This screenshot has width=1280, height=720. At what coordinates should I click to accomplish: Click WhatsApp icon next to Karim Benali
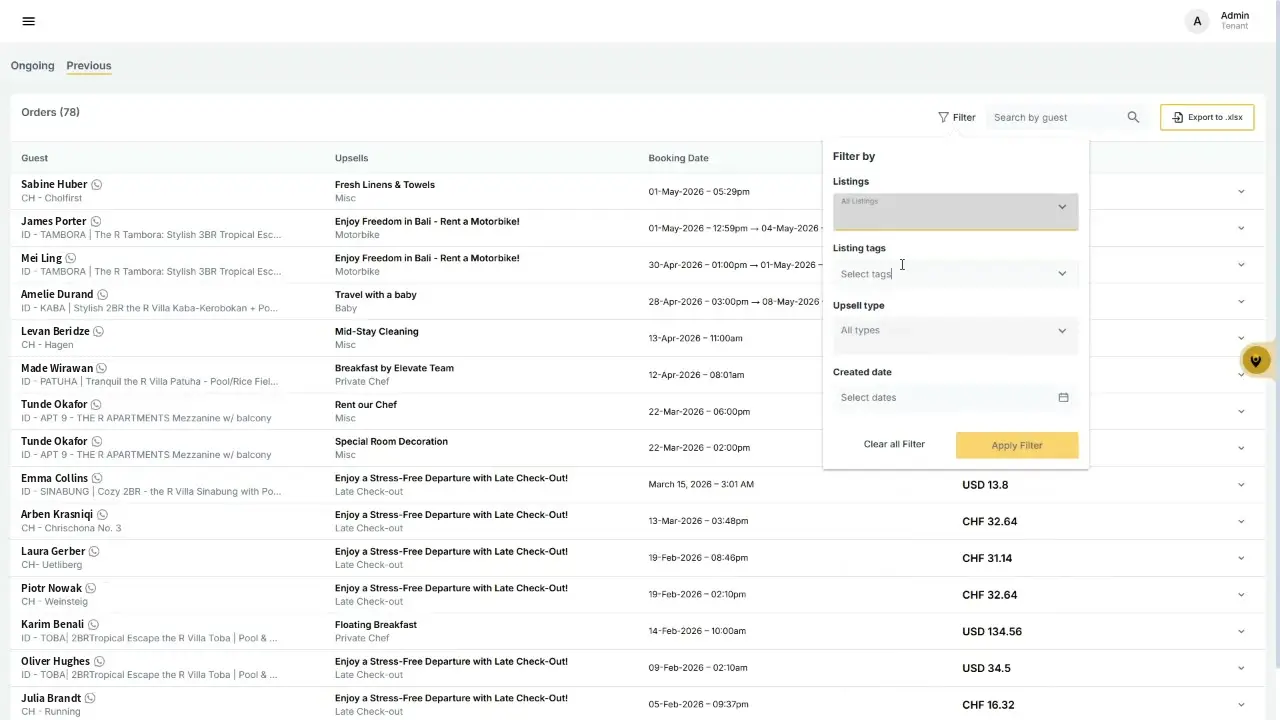coord(94,624)
